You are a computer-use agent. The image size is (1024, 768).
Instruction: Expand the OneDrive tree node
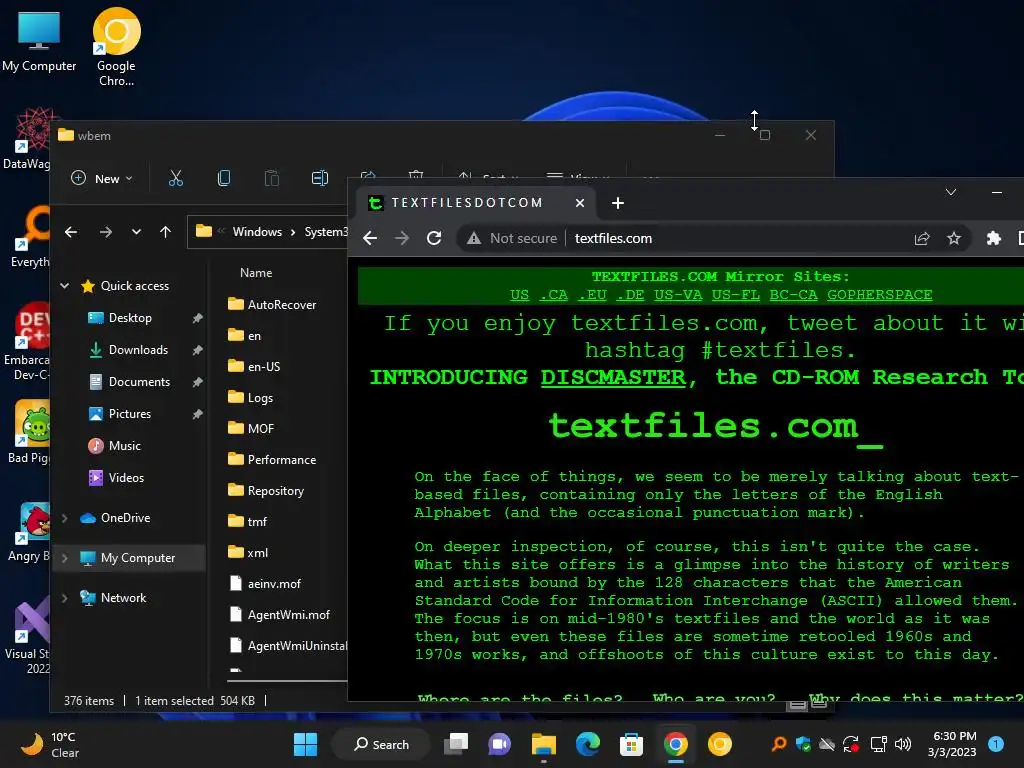(x=65, y=518)
